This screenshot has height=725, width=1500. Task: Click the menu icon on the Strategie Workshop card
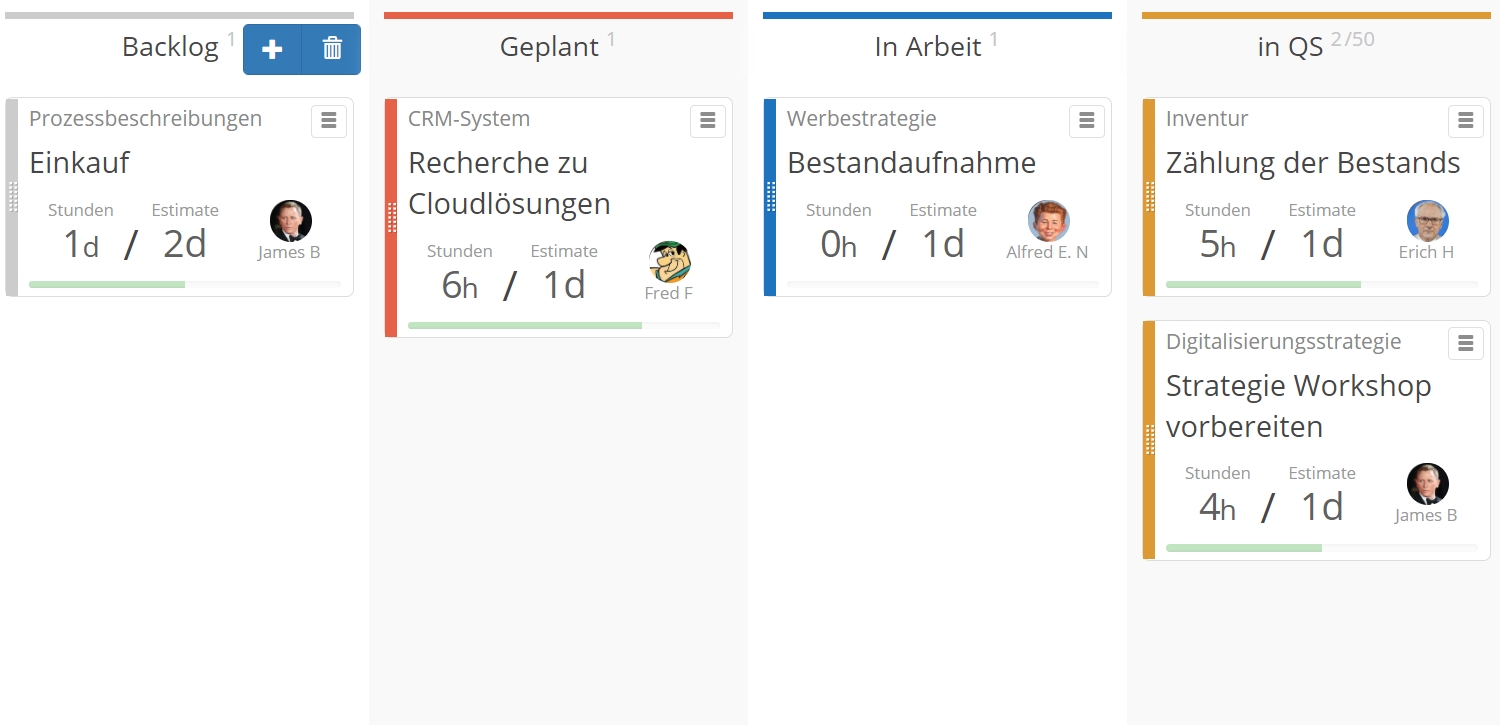(1466, 344)
